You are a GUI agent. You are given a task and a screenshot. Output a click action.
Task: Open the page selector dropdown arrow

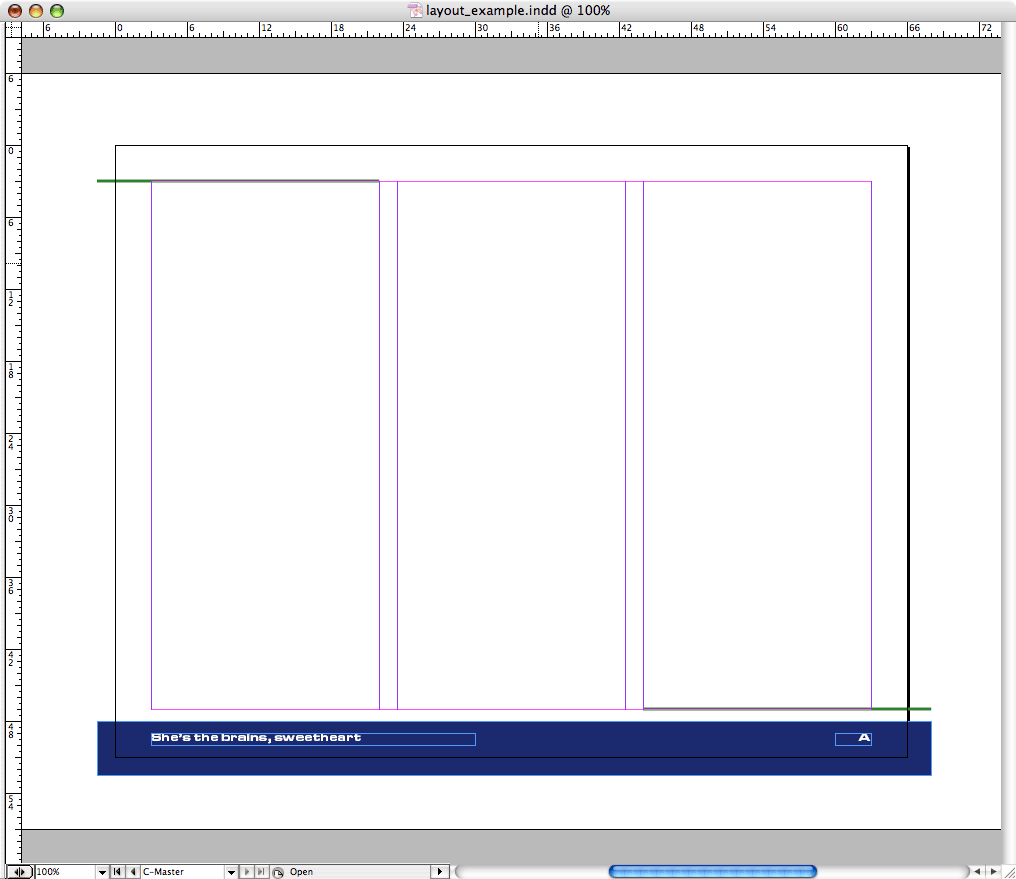click(231, 872)
